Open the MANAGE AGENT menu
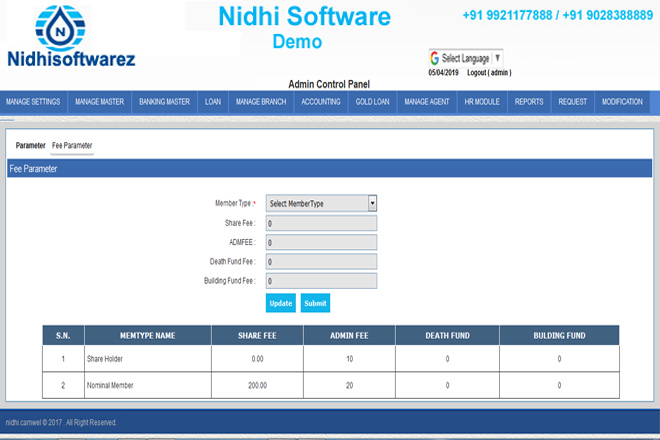The height and width of the screenshot is (440, 660). coord(427,102)
